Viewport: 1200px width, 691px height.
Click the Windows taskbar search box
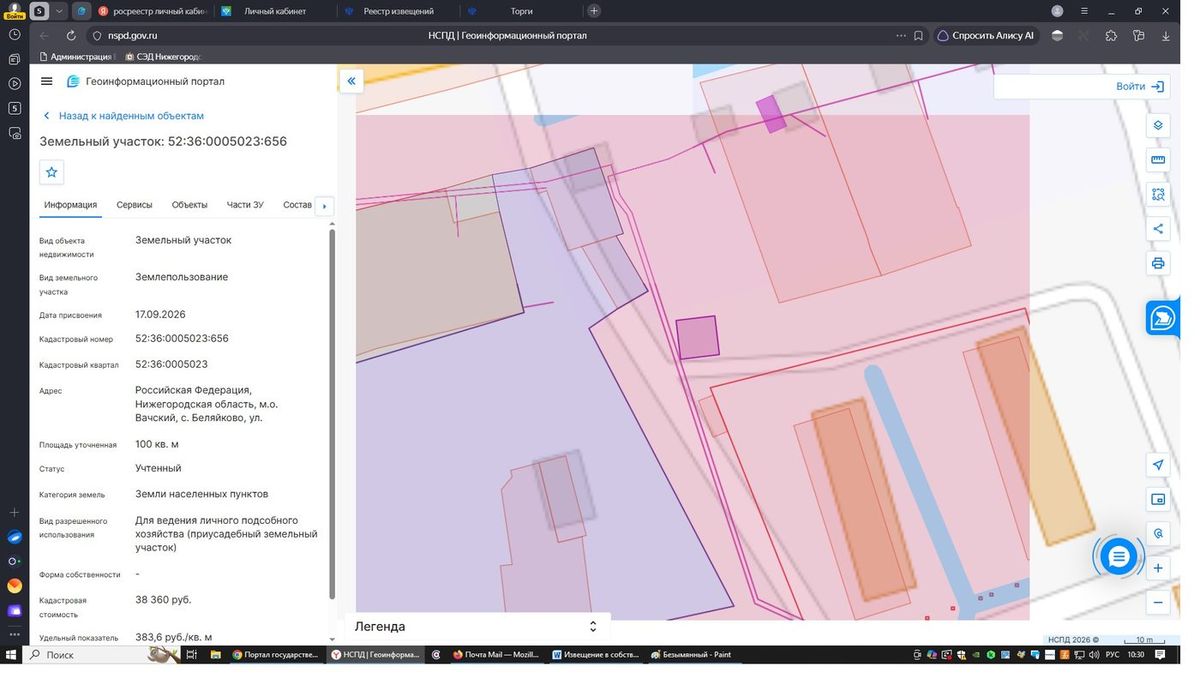coord(85,655)
